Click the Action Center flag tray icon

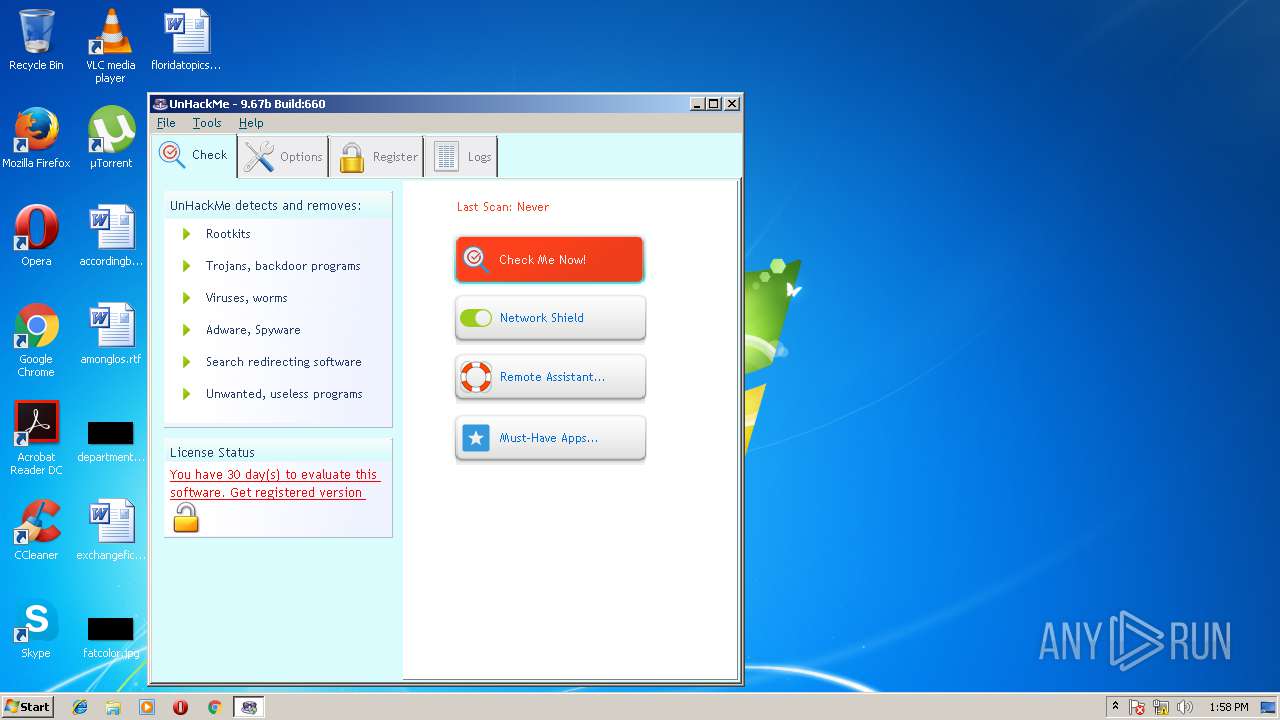1137,707
